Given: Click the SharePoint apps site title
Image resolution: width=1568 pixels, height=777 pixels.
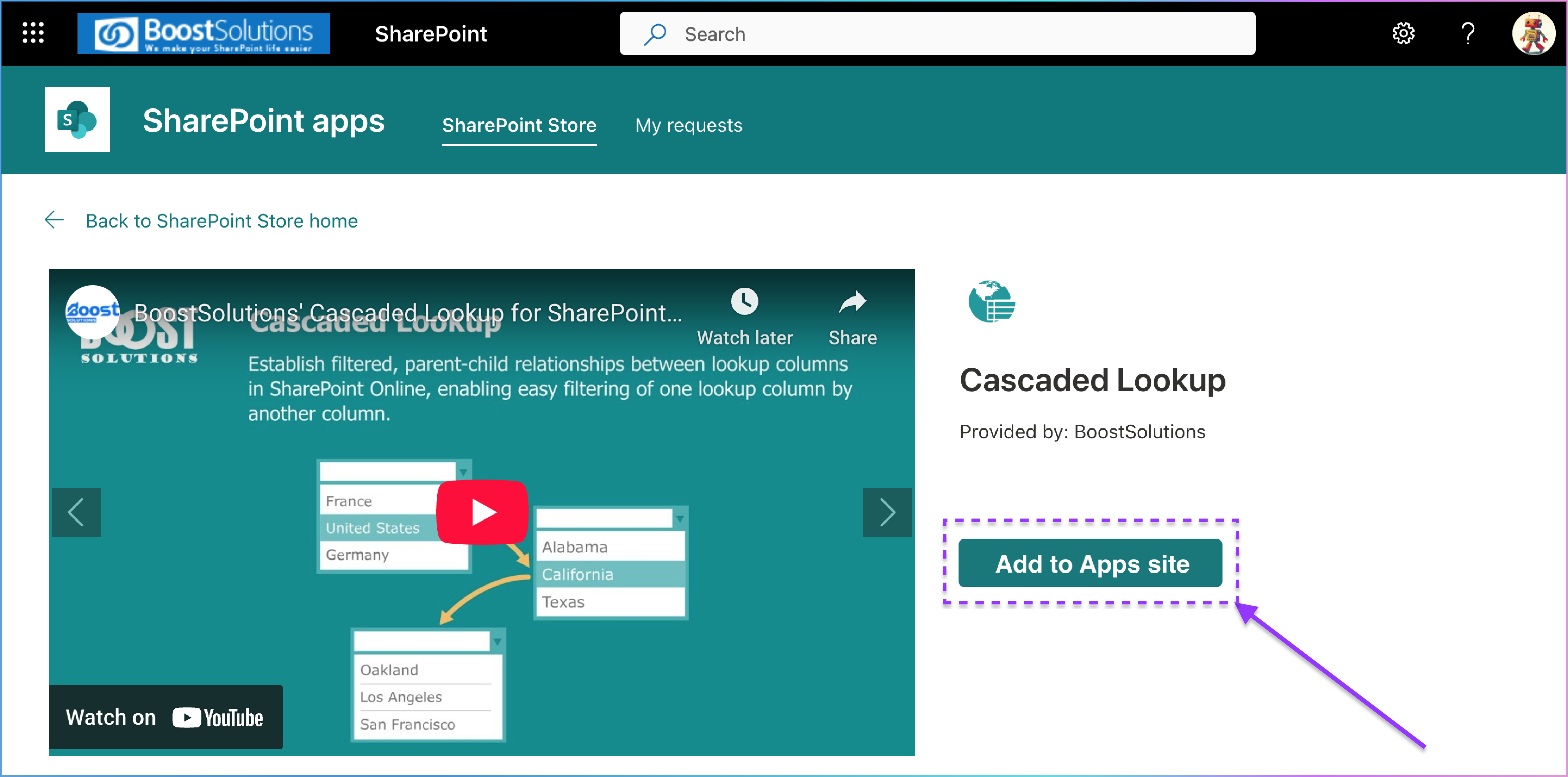Looking at the screenshot, I should point(264,121).
